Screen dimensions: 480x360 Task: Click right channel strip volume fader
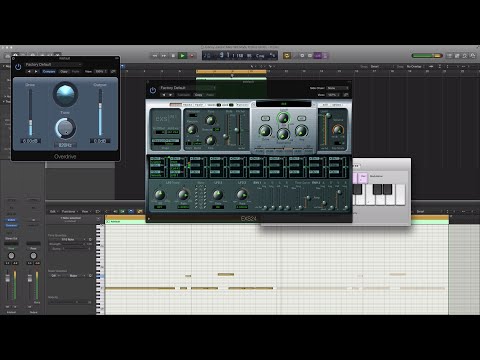point(30,279)
